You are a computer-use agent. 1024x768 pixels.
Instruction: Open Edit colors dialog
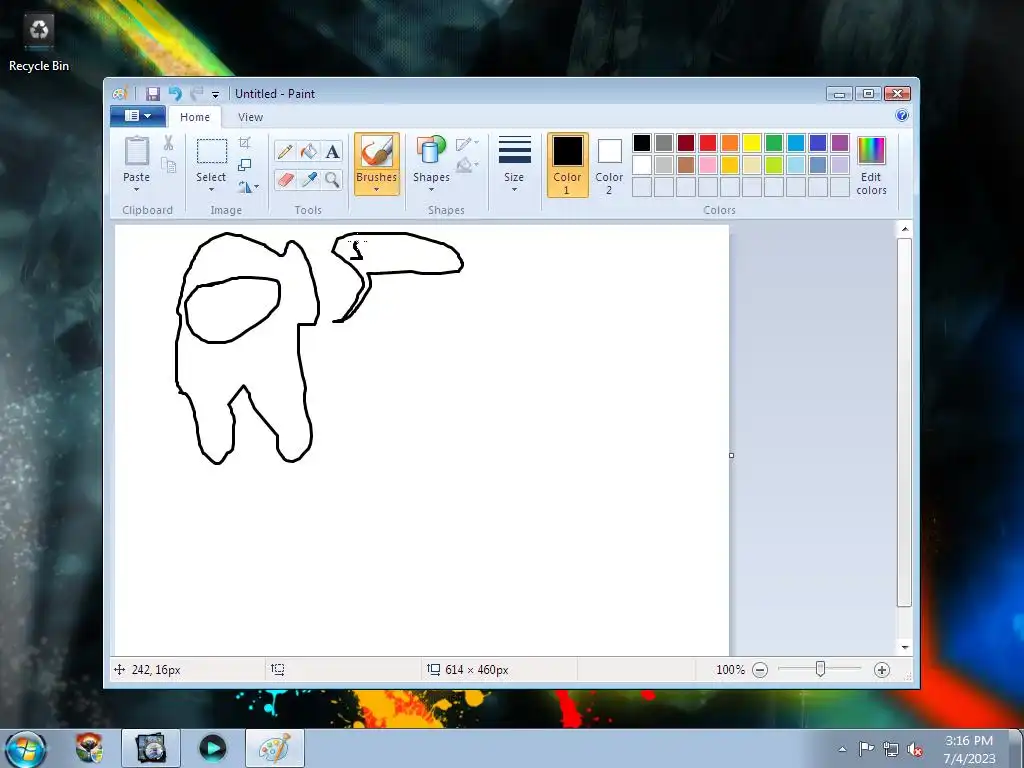[871, 166]
